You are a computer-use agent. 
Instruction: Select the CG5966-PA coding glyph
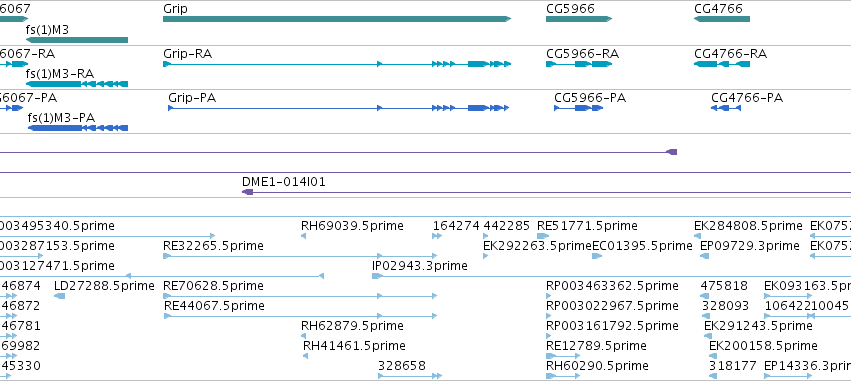pyautogui.click(x=579, y=108)
